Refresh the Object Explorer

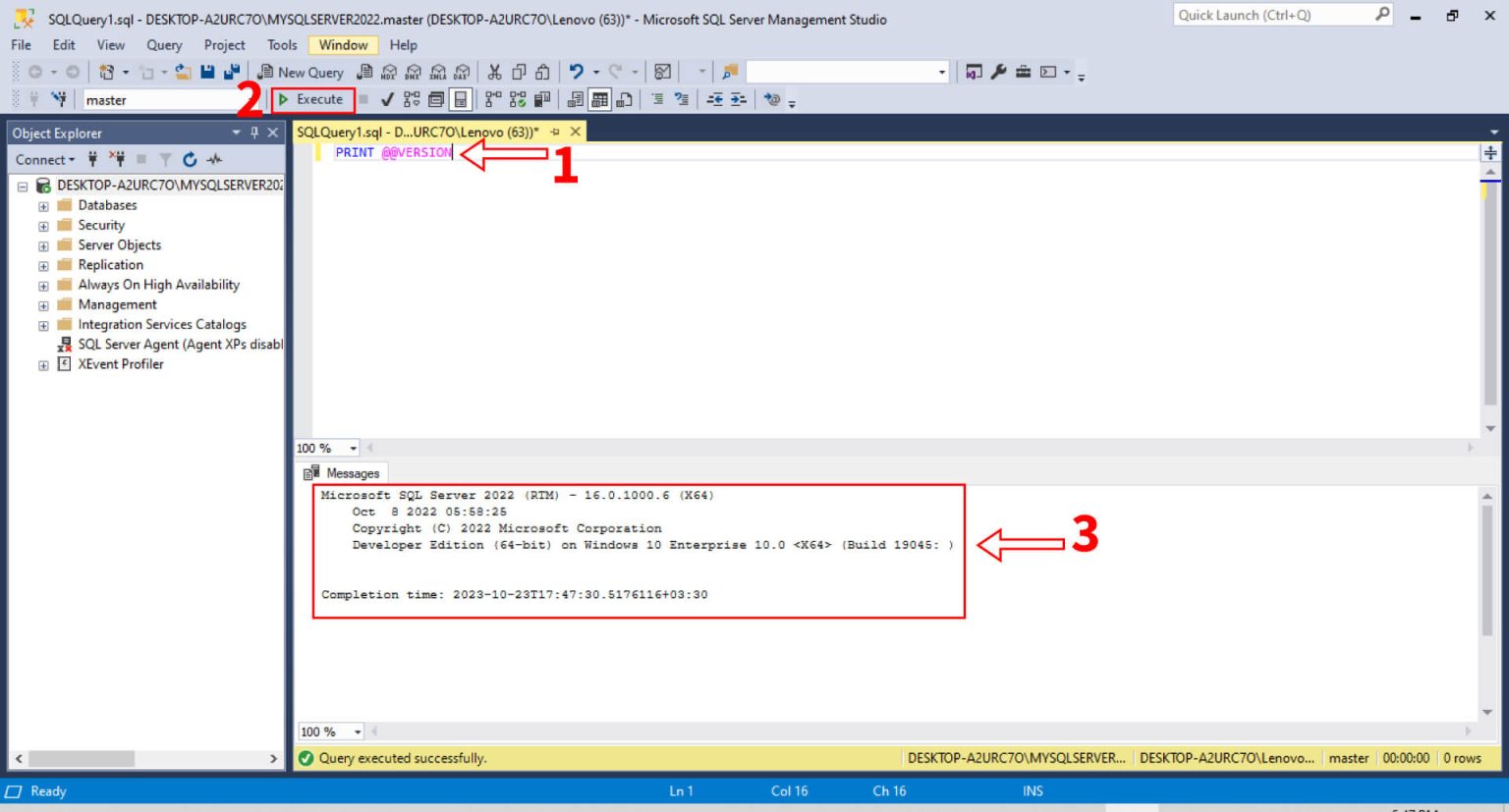pos(188,159)
